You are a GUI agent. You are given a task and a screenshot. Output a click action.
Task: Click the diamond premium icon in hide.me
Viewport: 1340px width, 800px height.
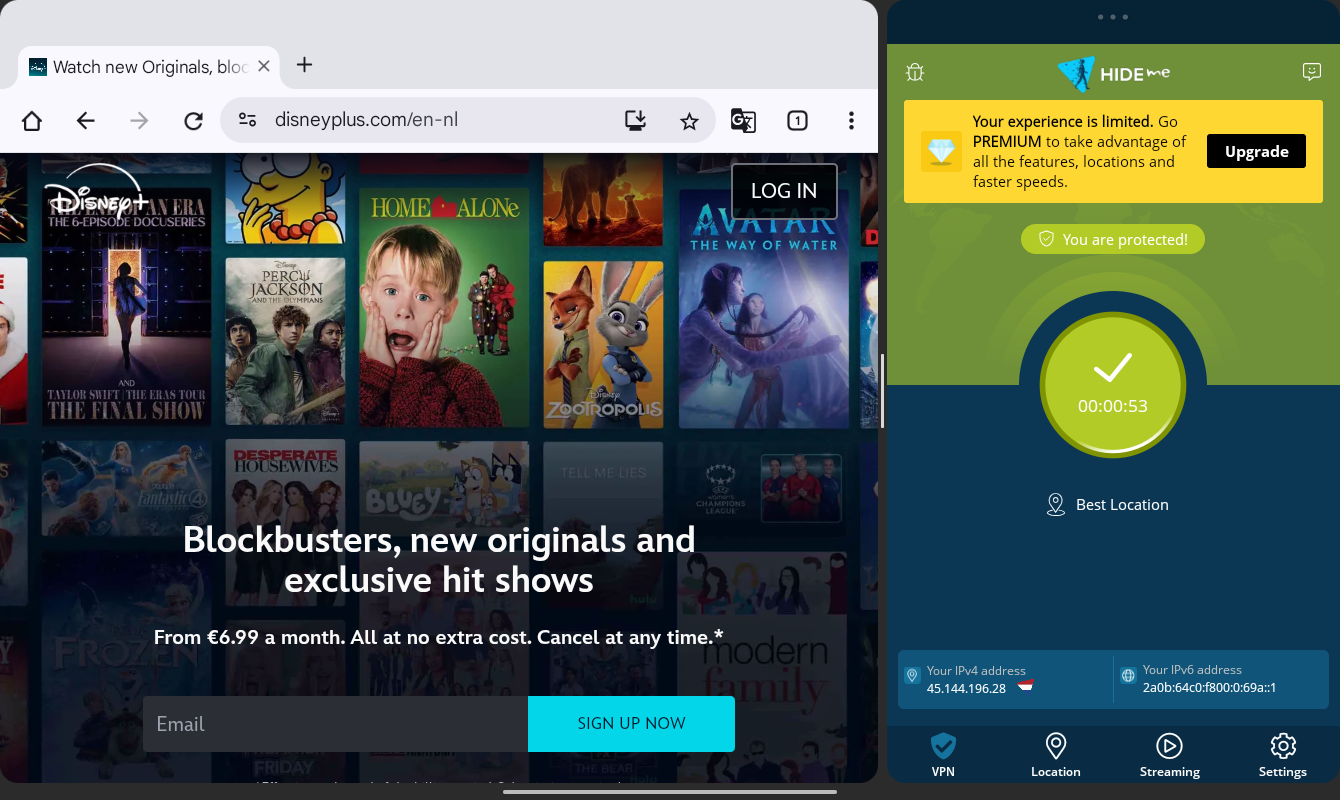[941, 151]
